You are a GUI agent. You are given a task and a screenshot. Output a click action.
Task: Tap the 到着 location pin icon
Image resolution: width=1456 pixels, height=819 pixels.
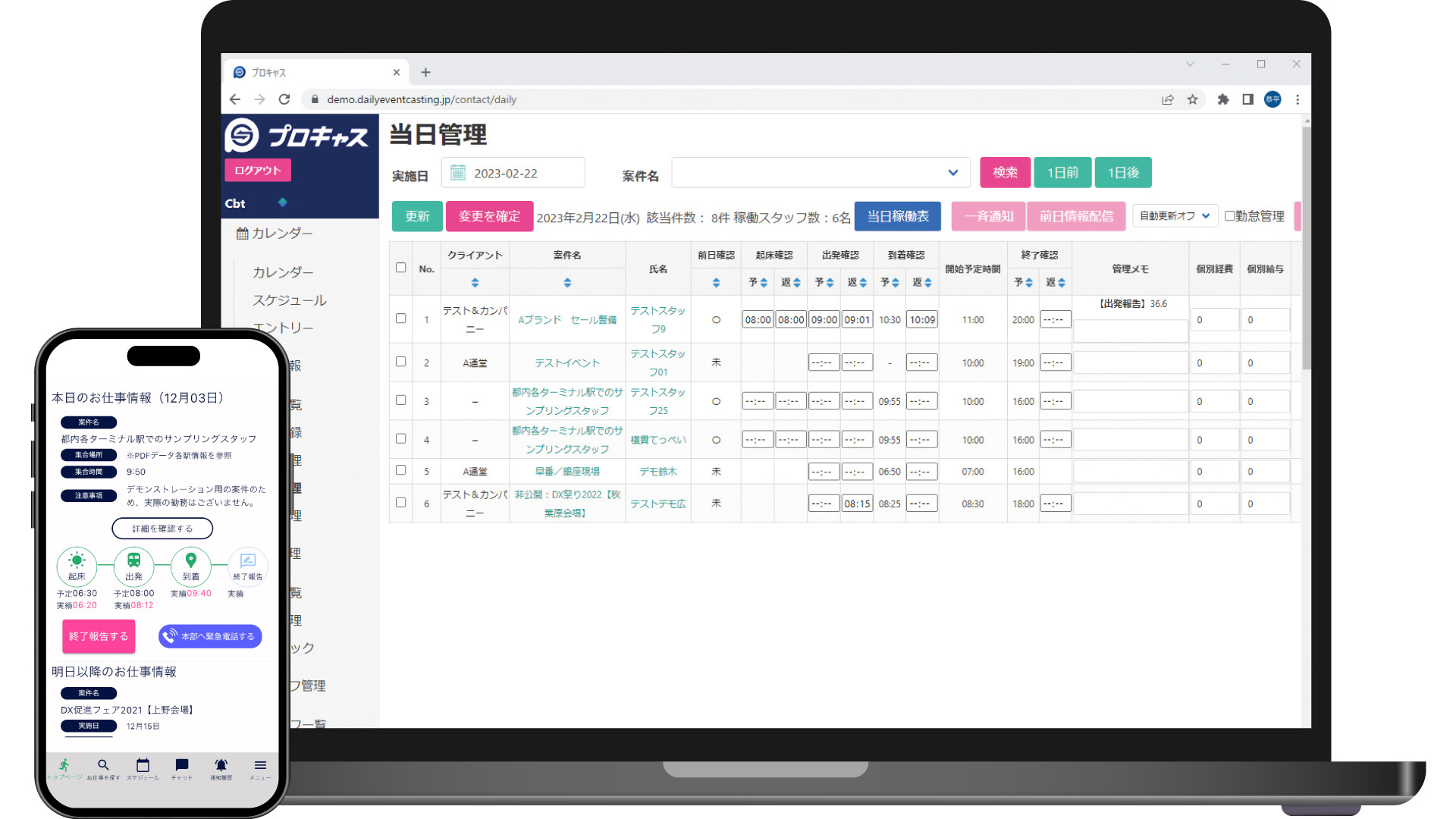[191, 561]
